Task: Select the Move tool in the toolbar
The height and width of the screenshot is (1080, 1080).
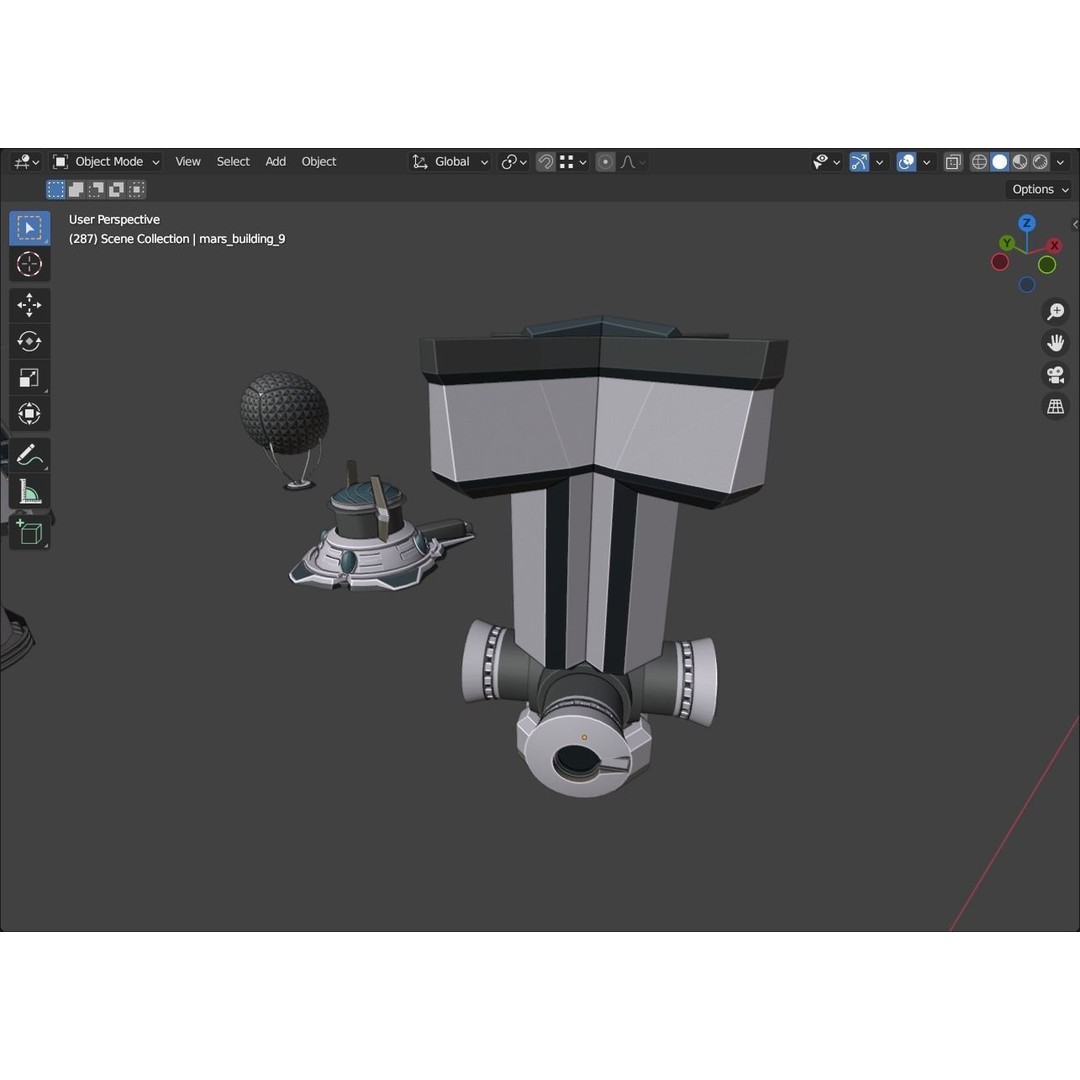Action: pos(29,305)
